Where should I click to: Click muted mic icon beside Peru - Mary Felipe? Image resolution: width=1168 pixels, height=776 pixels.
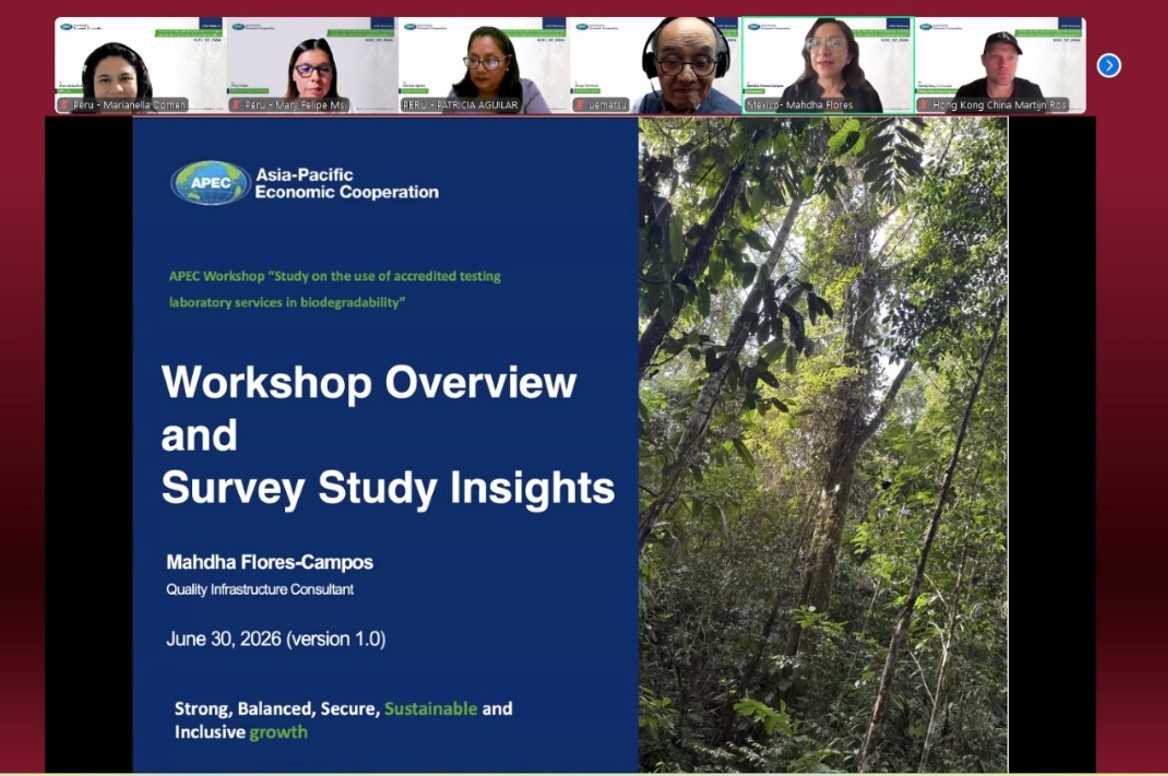click(x=237, y=105)
